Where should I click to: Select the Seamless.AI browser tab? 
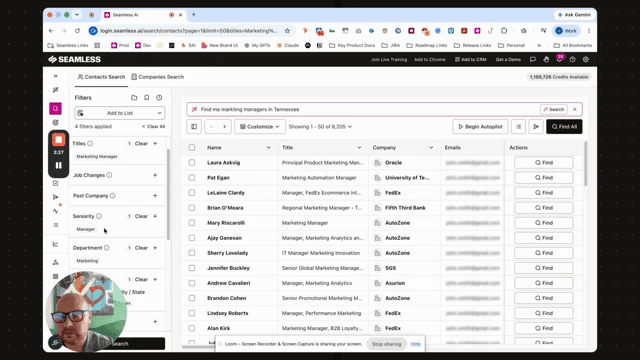click(143, 15)
